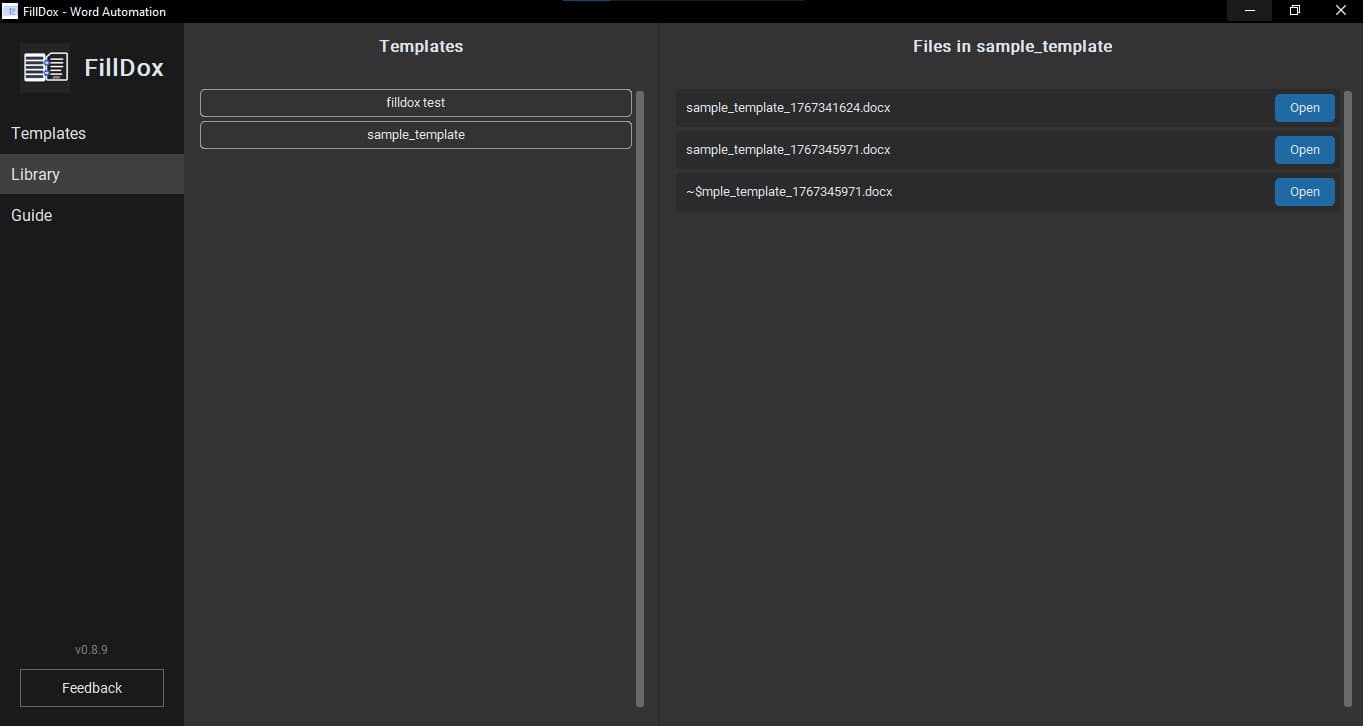This screenshot has width=1363, height=726.
Task: Select the Library section in sidebar
Action: click(x=35, y=174)
